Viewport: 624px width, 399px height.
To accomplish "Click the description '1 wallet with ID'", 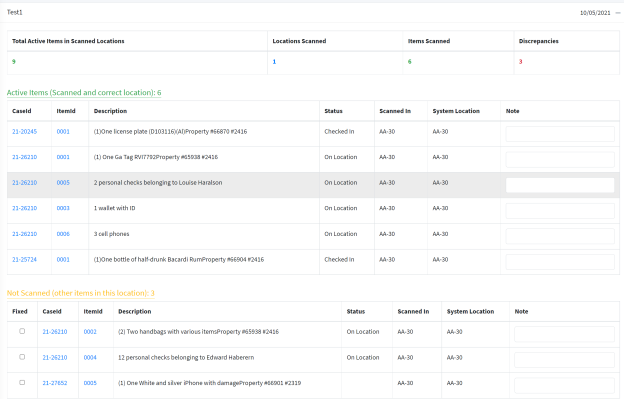I will 114,208.
